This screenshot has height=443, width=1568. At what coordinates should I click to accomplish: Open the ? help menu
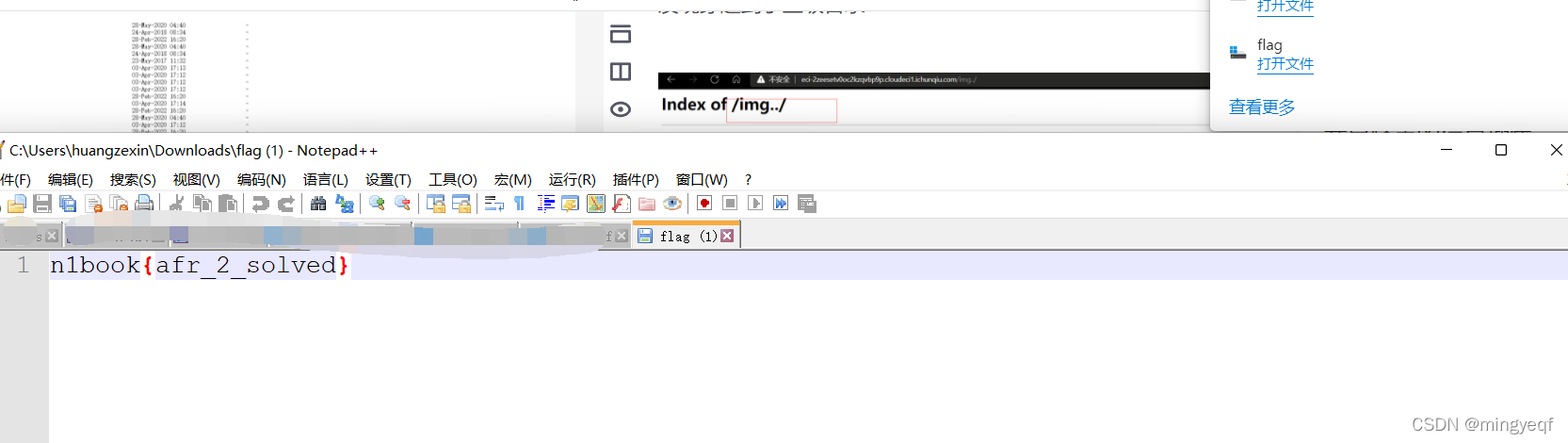point(749,179)
